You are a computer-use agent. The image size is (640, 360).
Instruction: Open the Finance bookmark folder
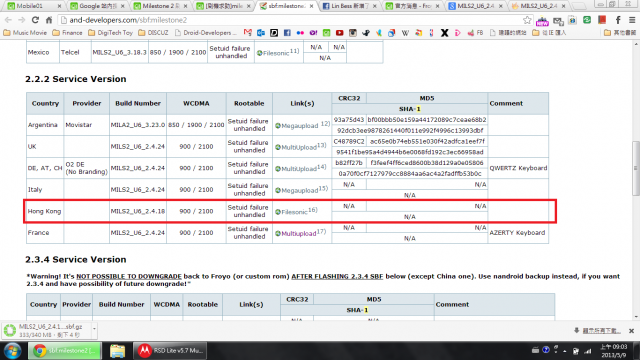click(67, 33)
